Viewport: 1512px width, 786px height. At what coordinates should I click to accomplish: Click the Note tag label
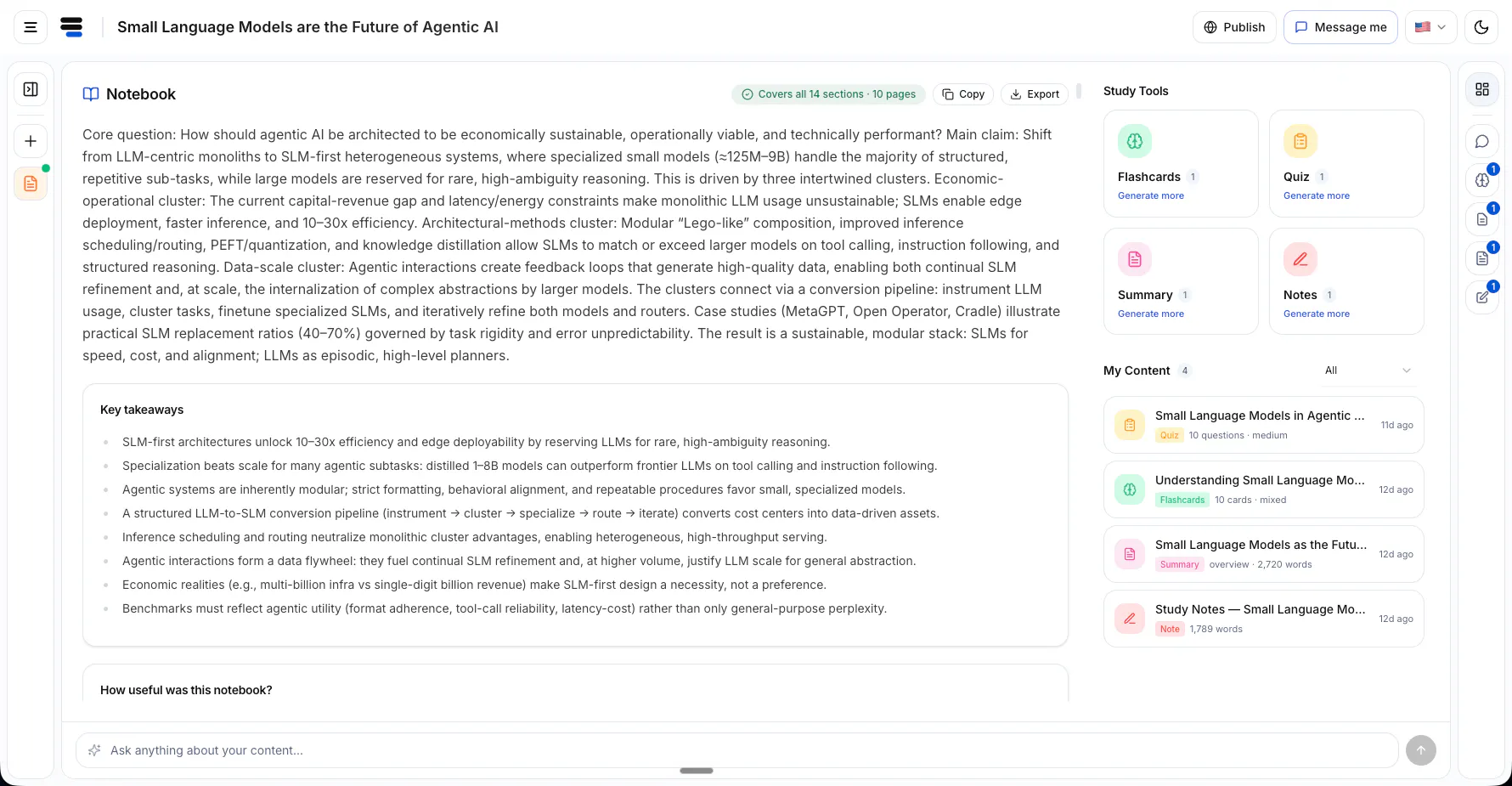(1170, 629)
